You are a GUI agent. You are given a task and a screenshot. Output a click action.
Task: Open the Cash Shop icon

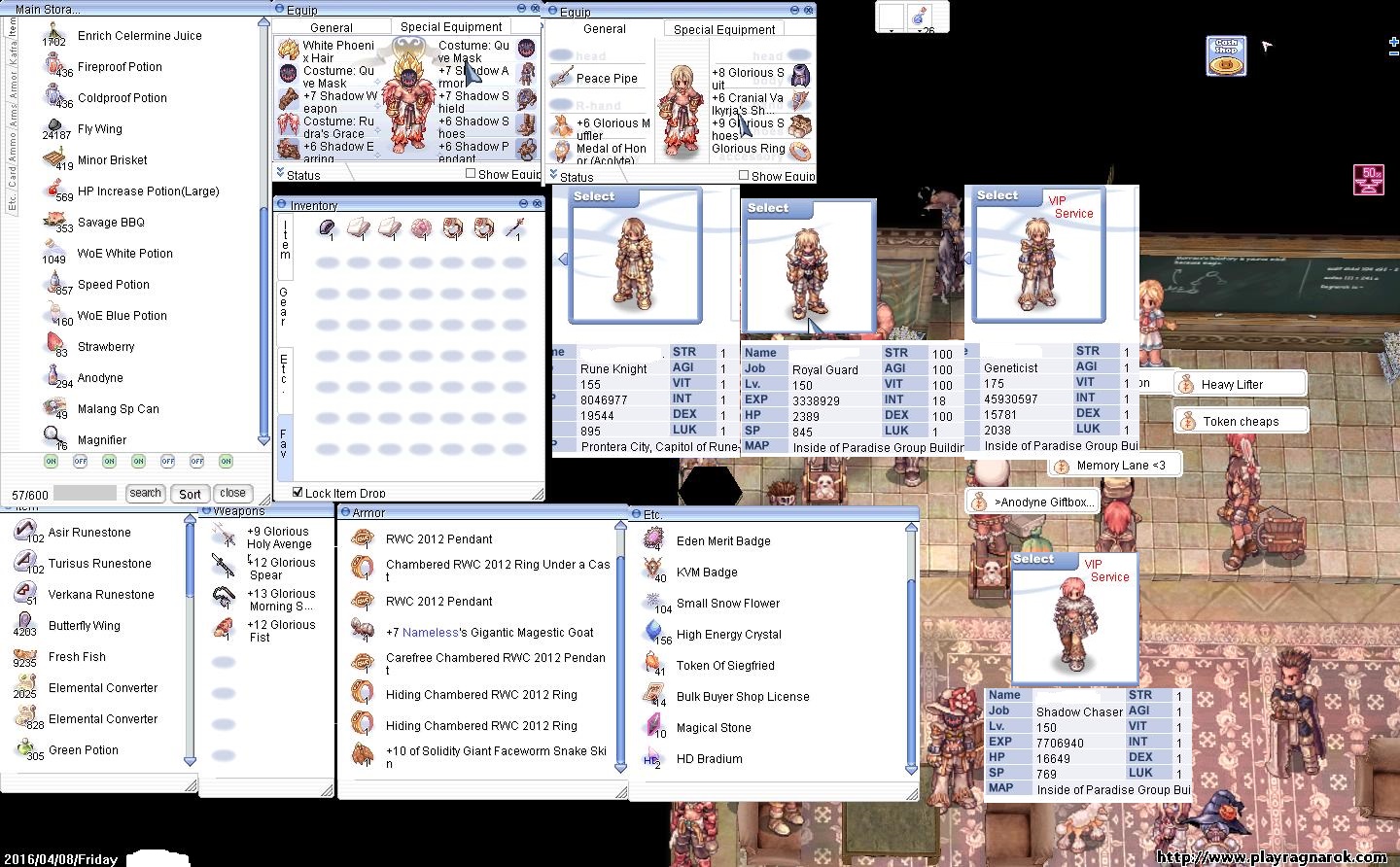(1226, 56)
